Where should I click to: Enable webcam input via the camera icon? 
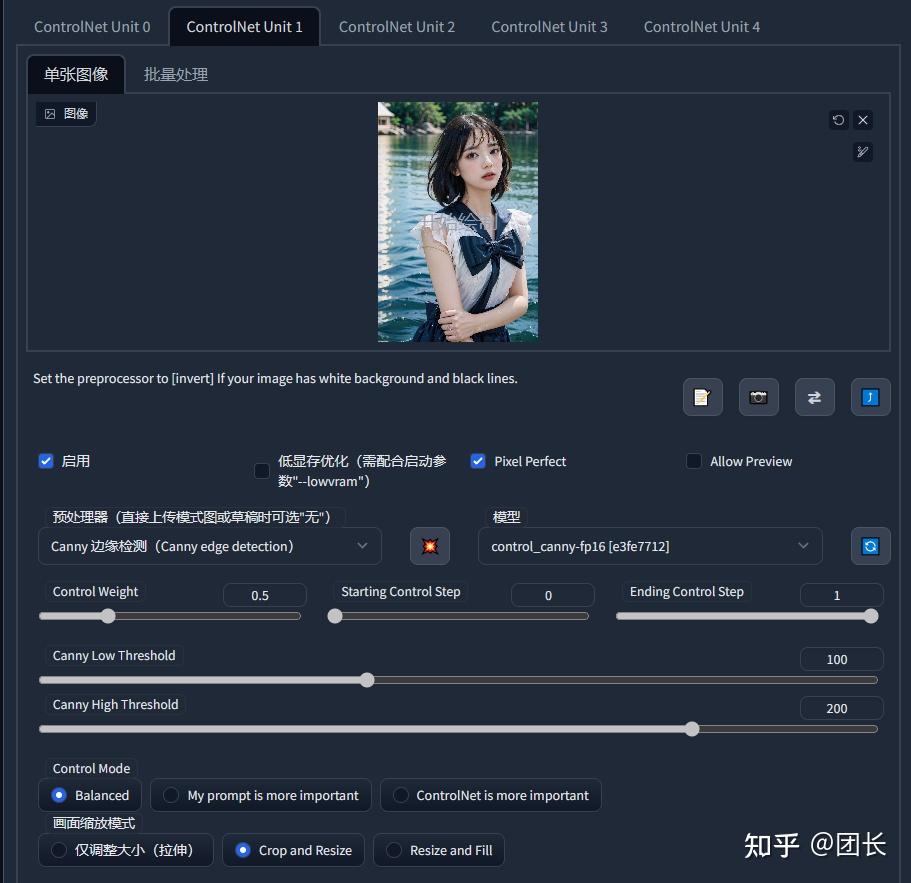coord(758,396)
